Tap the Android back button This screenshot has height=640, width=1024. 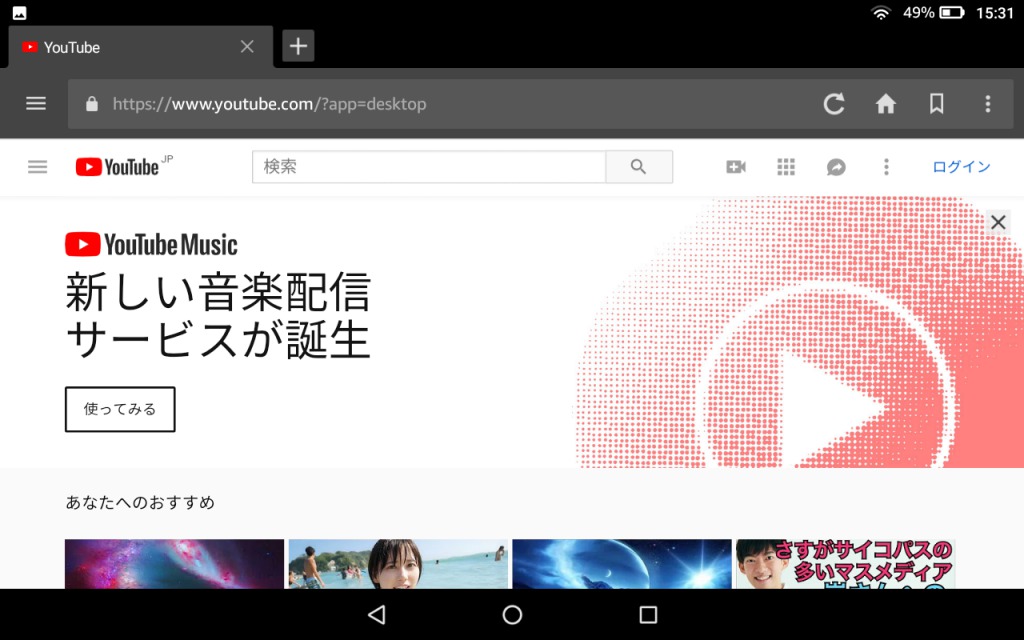click(x=377, y=615)
